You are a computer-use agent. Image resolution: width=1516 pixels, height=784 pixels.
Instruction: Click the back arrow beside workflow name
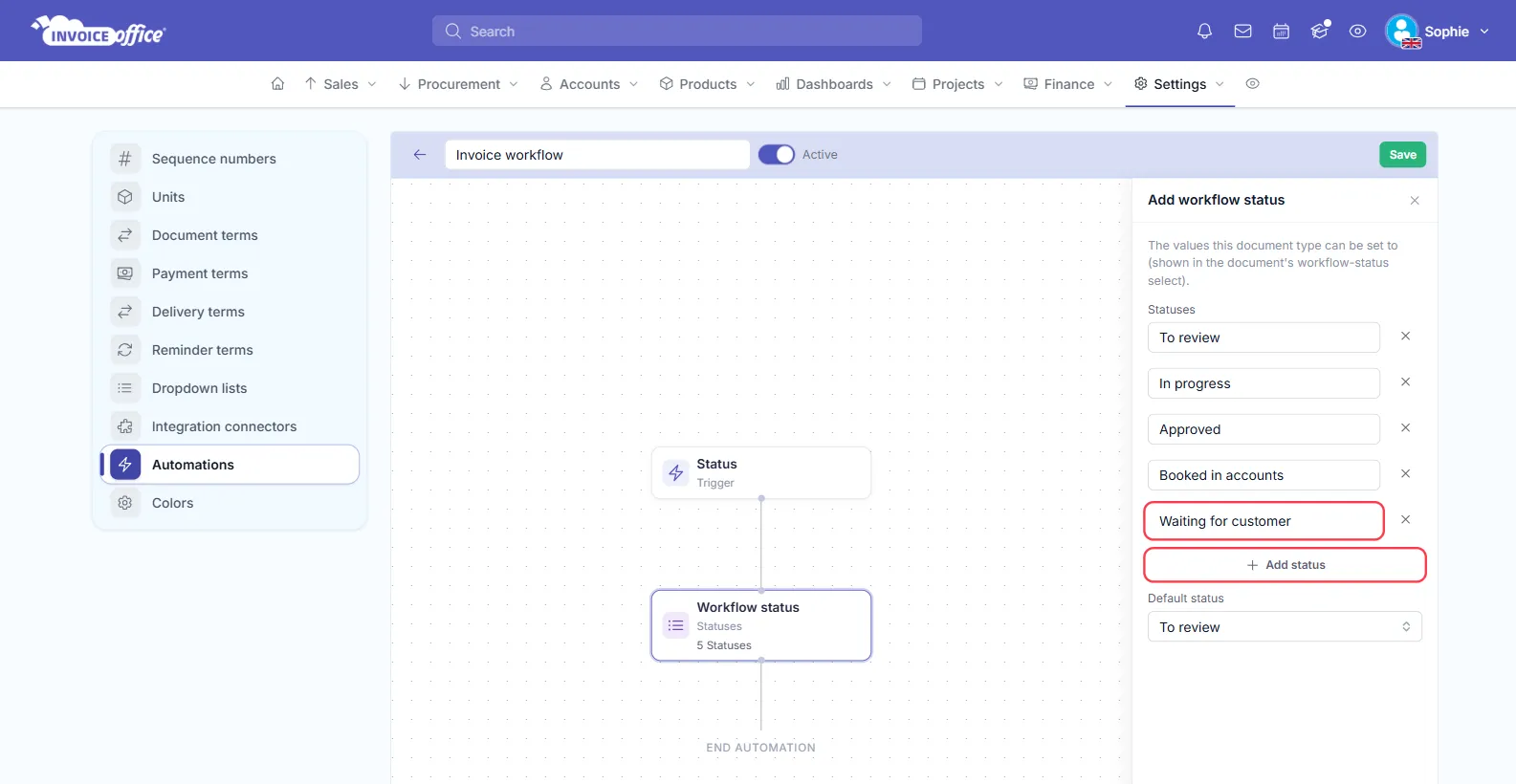click(x=419, y=154)
